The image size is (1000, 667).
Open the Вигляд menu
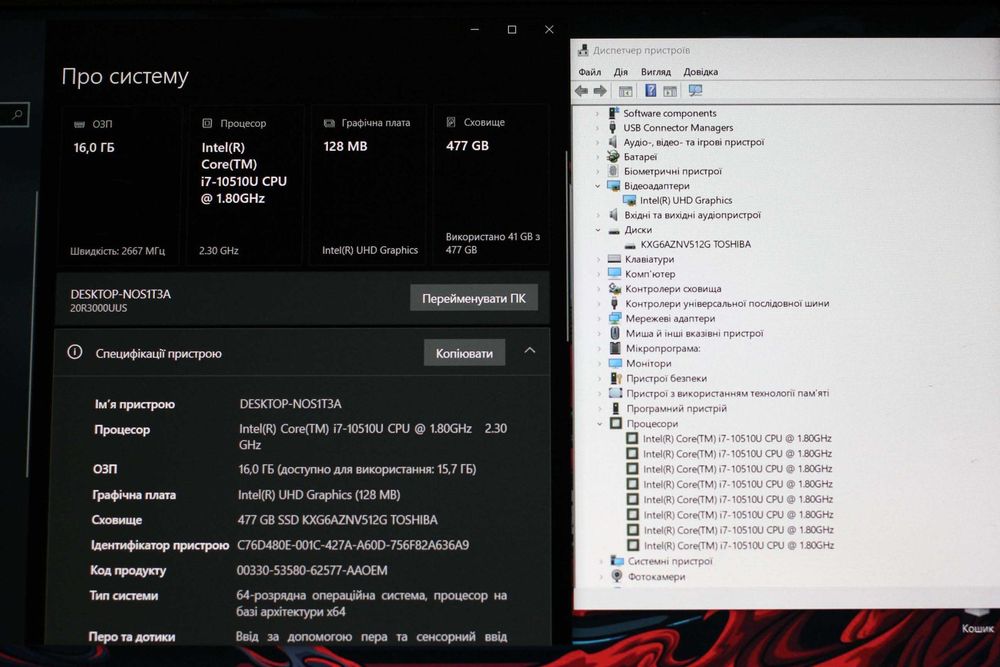(x=656, y=72)
